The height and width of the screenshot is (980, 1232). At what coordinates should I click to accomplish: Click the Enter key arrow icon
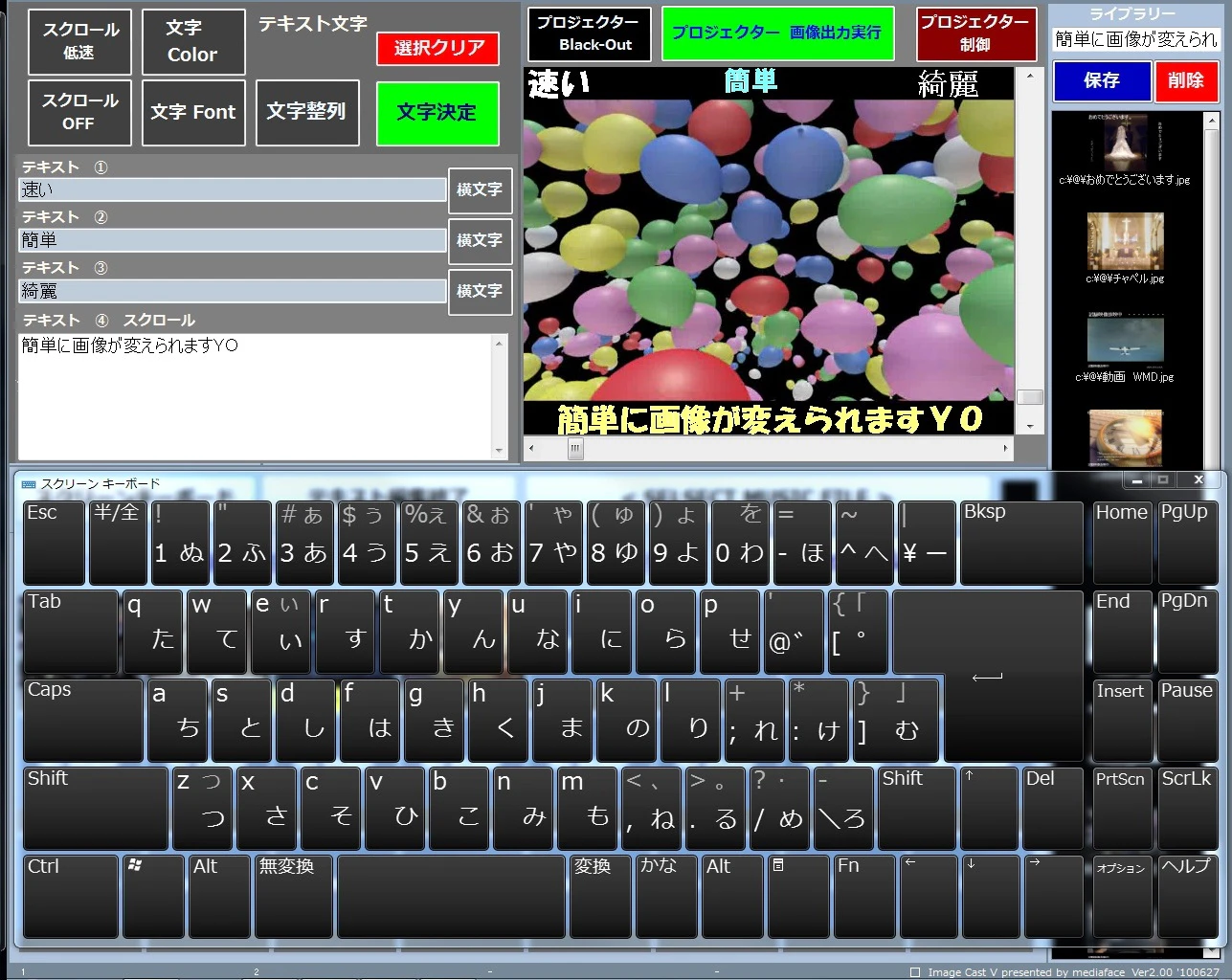[x=987, y=678]
